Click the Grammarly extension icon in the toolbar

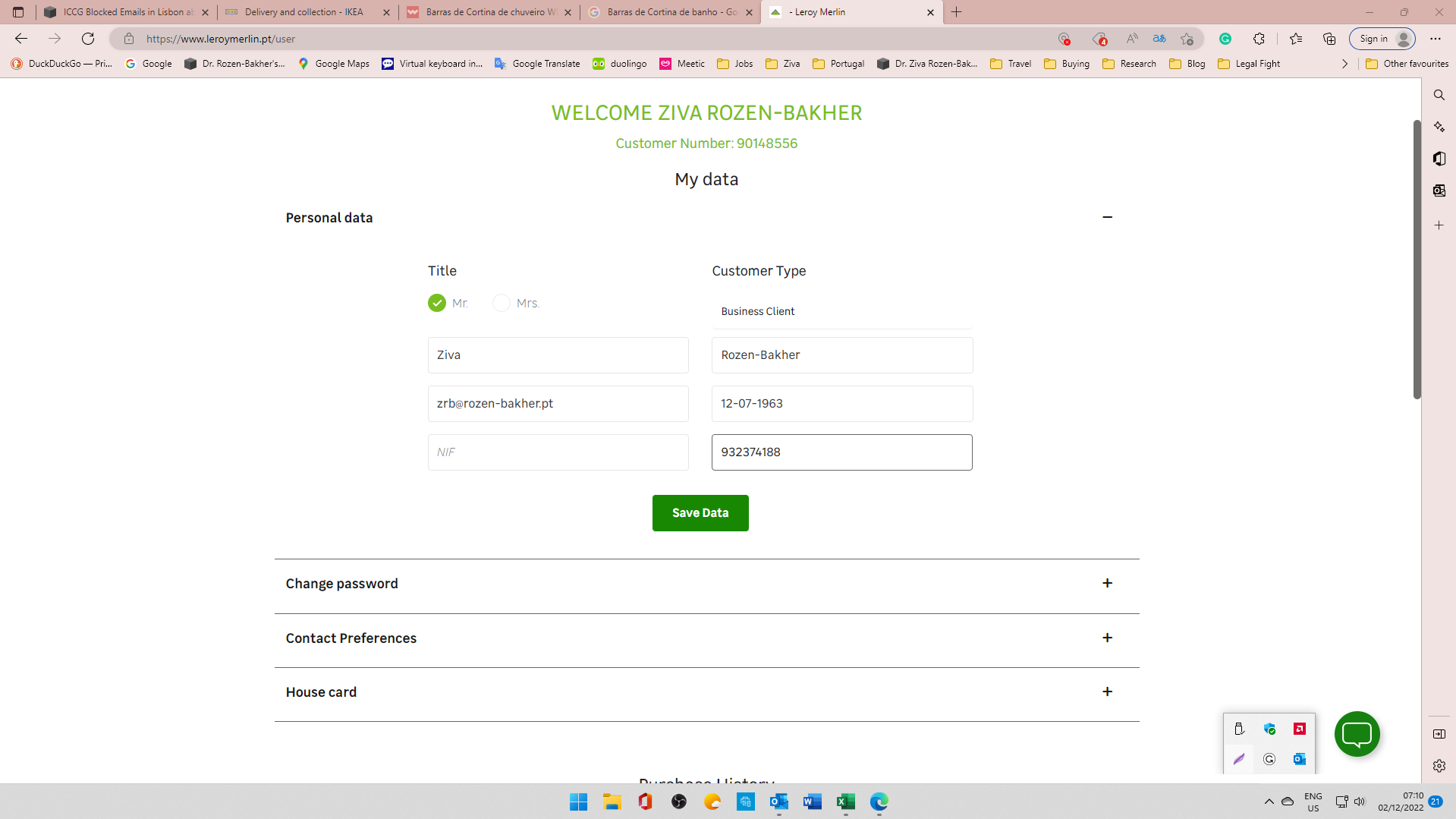coord(1224,38)
